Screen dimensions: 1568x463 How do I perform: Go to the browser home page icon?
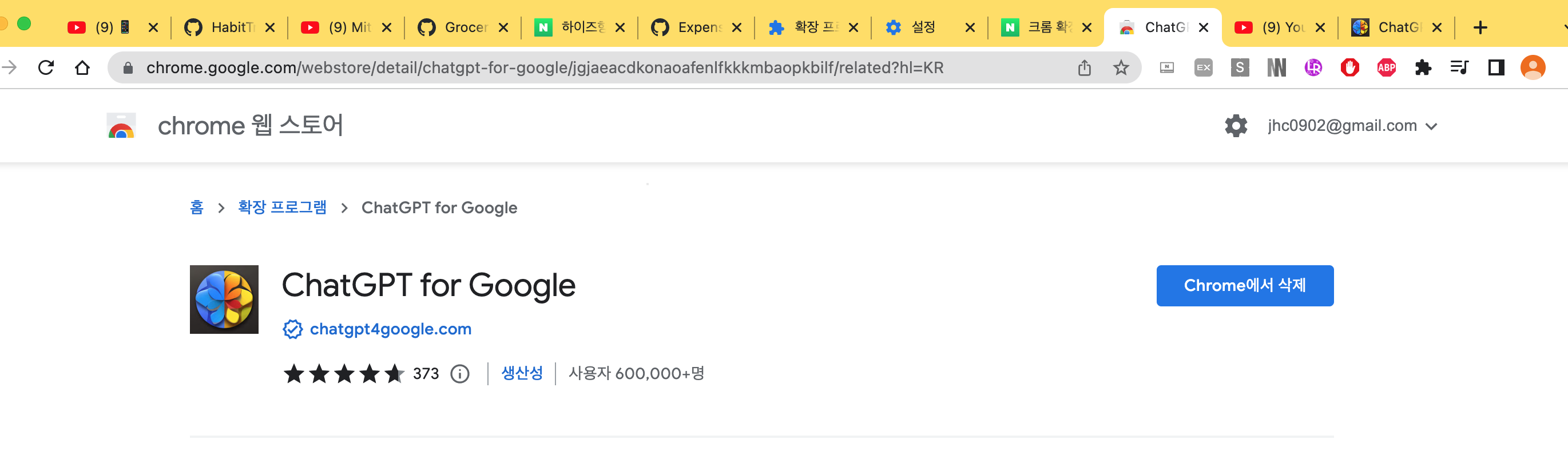click(83, 67)
